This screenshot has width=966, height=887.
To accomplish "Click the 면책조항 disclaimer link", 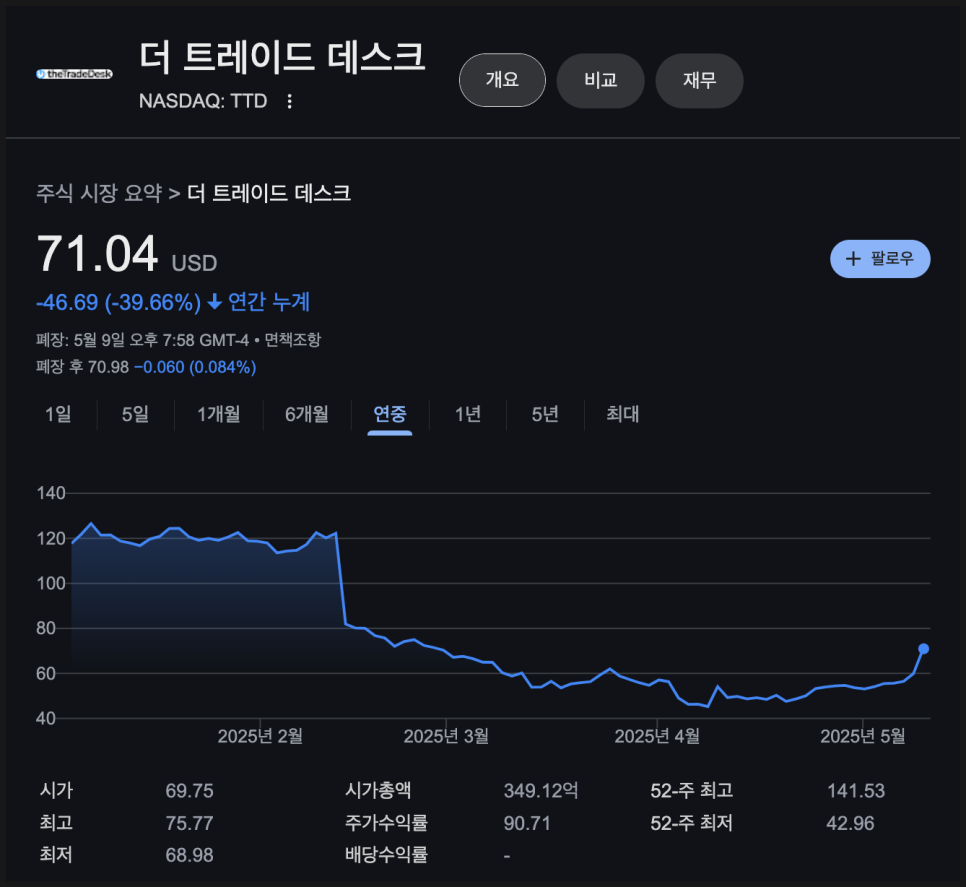I will 293,340.
